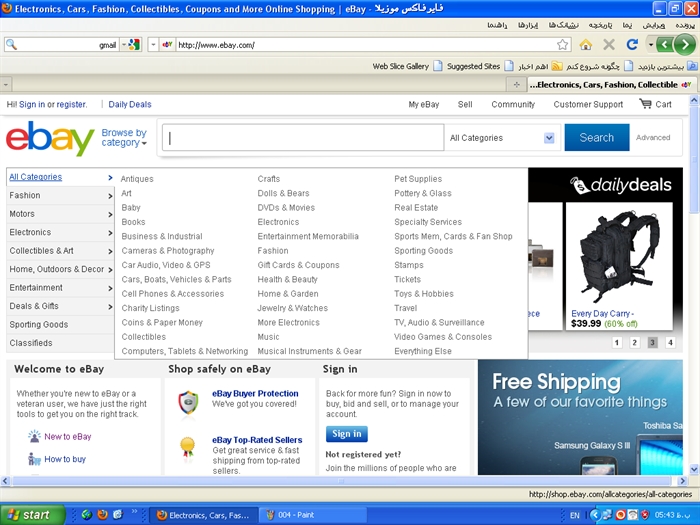The height and width of the screenshot is (525, 700).
Task: Reload the page with refresh icon
Action: 632,45
